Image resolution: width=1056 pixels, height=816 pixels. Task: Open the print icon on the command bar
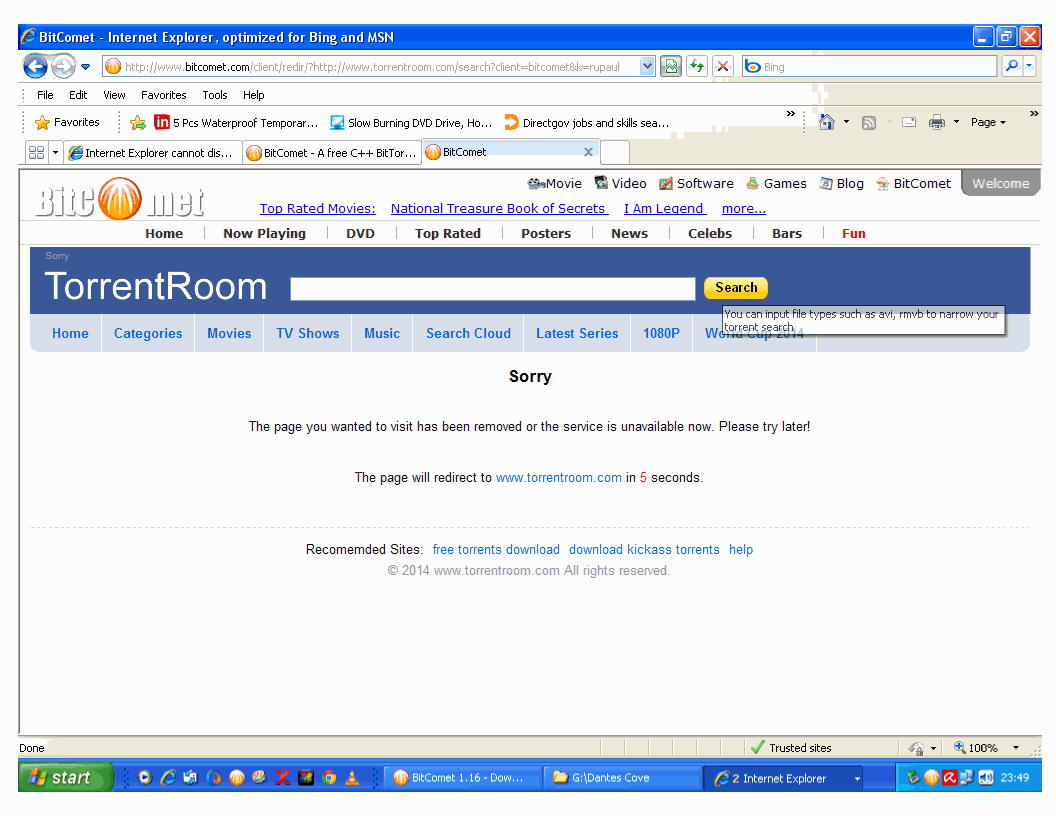coord(937,122)
